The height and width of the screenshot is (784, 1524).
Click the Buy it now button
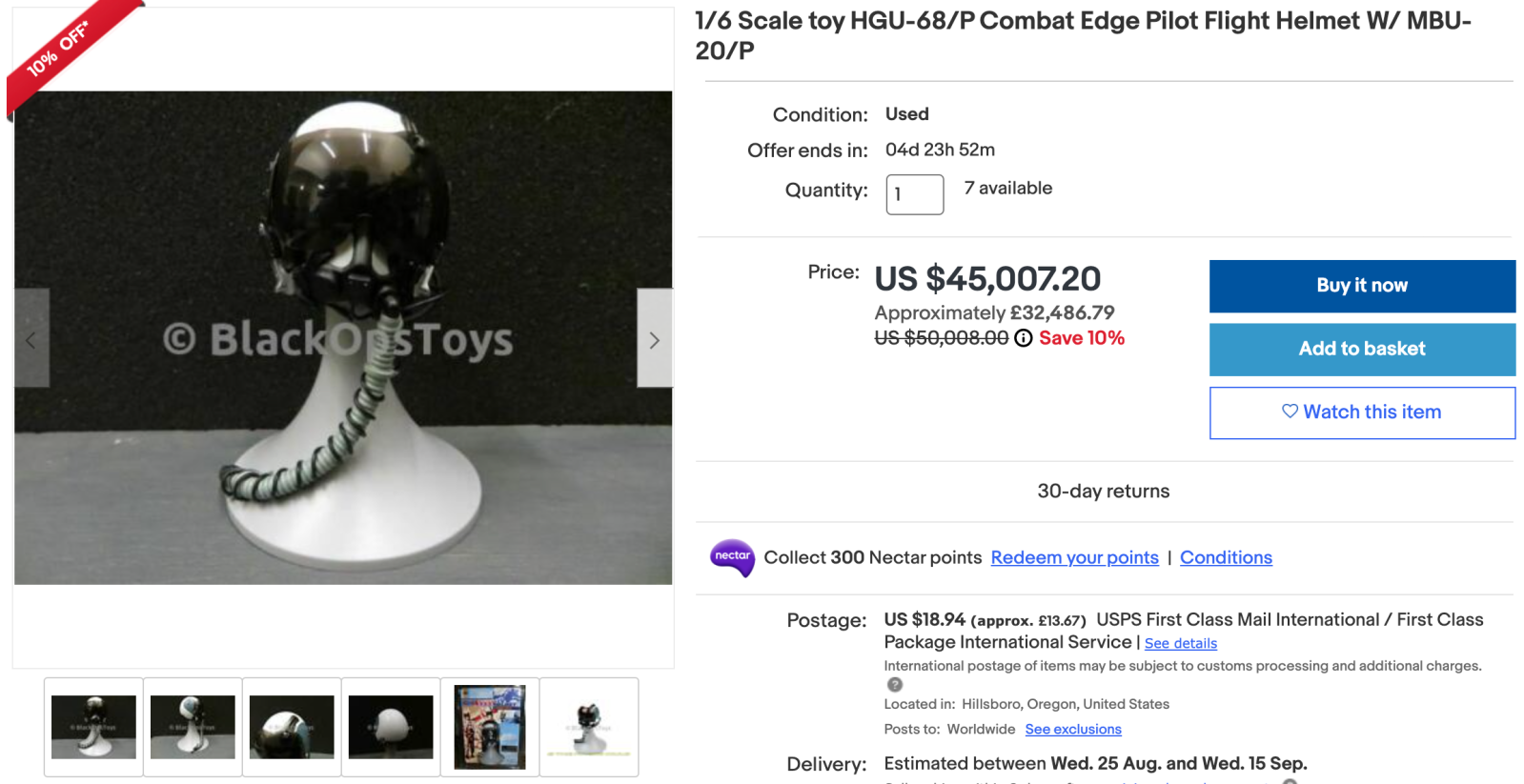(1362, 286)
